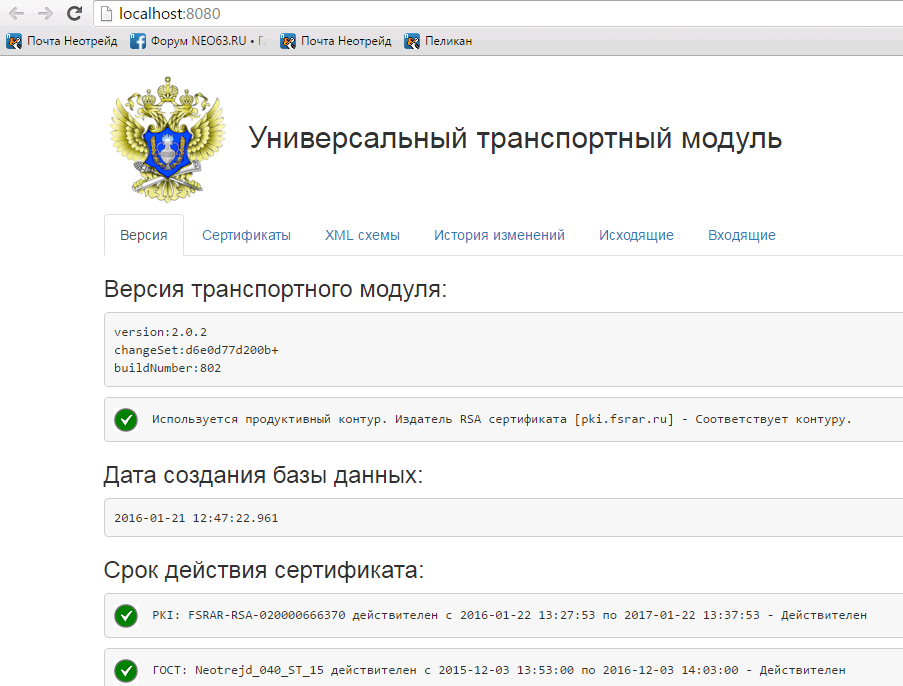Open the XML схемы tab
Image resolution: width=903 pixels, height=686 pixels.
point(362,235)
